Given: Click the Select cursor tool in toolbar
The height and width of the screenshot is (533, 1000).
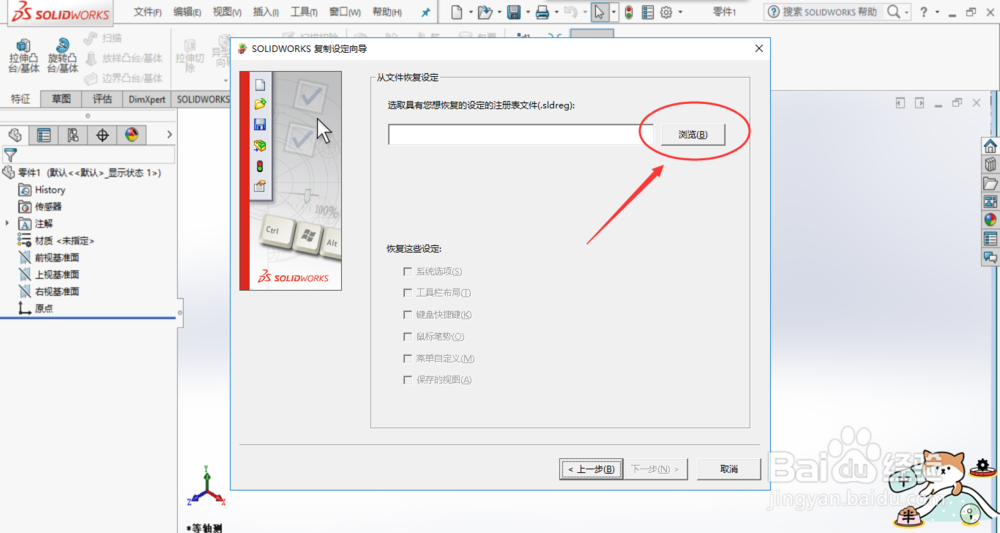Looking at the screenshot, I should (599, 12).
